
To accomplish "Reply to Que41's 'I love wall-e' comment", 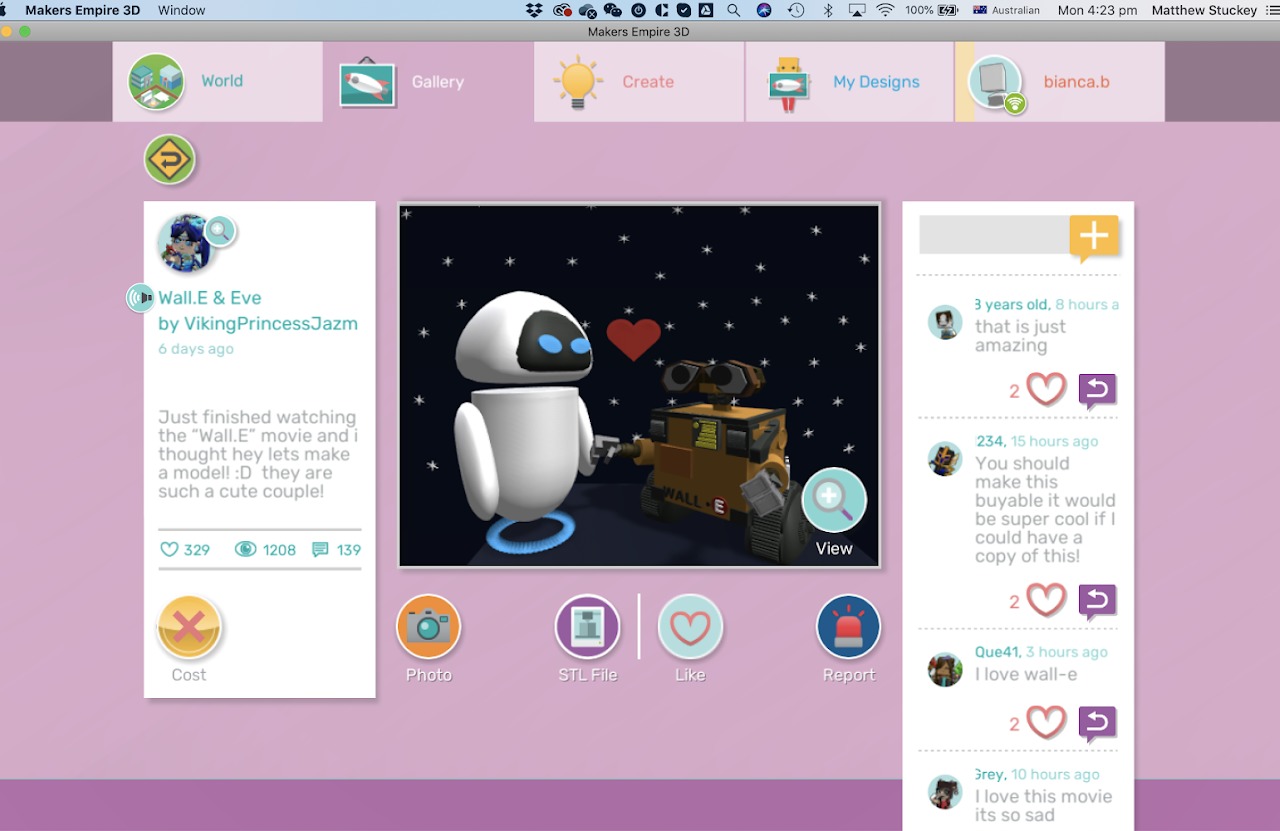I will 1097,724.
